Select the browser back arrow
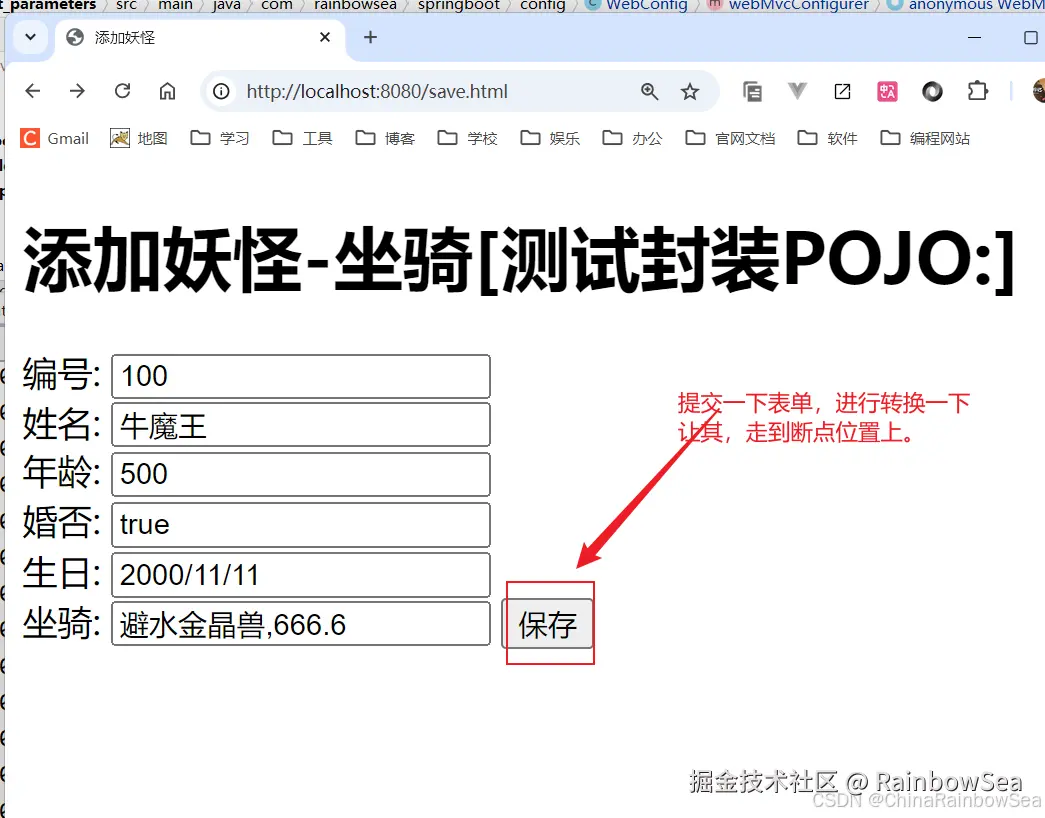Screen dimensions: 1045x818 [x=32, y=90]
